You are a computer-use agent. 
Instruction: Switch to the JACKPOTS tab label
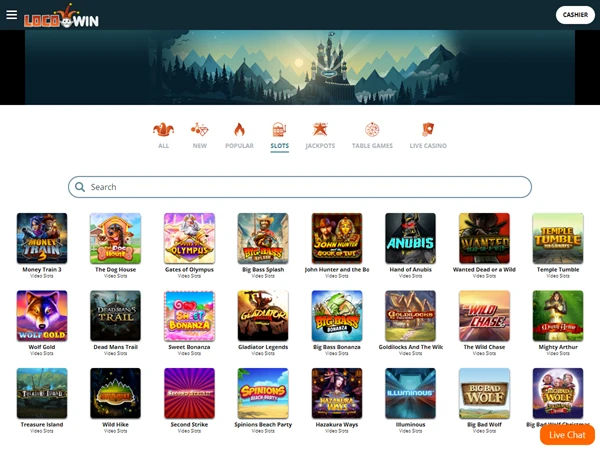pyautogui.click(x=320, y=146)
